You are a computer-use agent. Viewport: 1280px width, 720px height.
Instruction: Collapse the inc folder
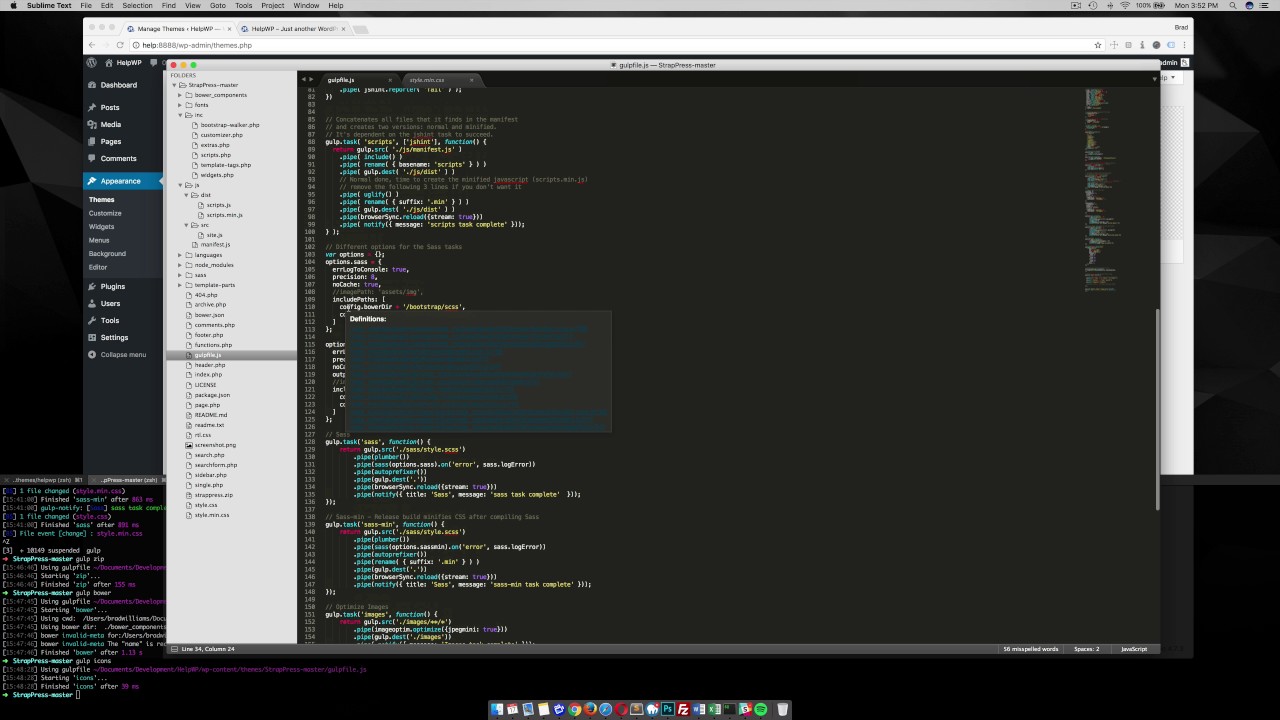[x=180, y=115]
